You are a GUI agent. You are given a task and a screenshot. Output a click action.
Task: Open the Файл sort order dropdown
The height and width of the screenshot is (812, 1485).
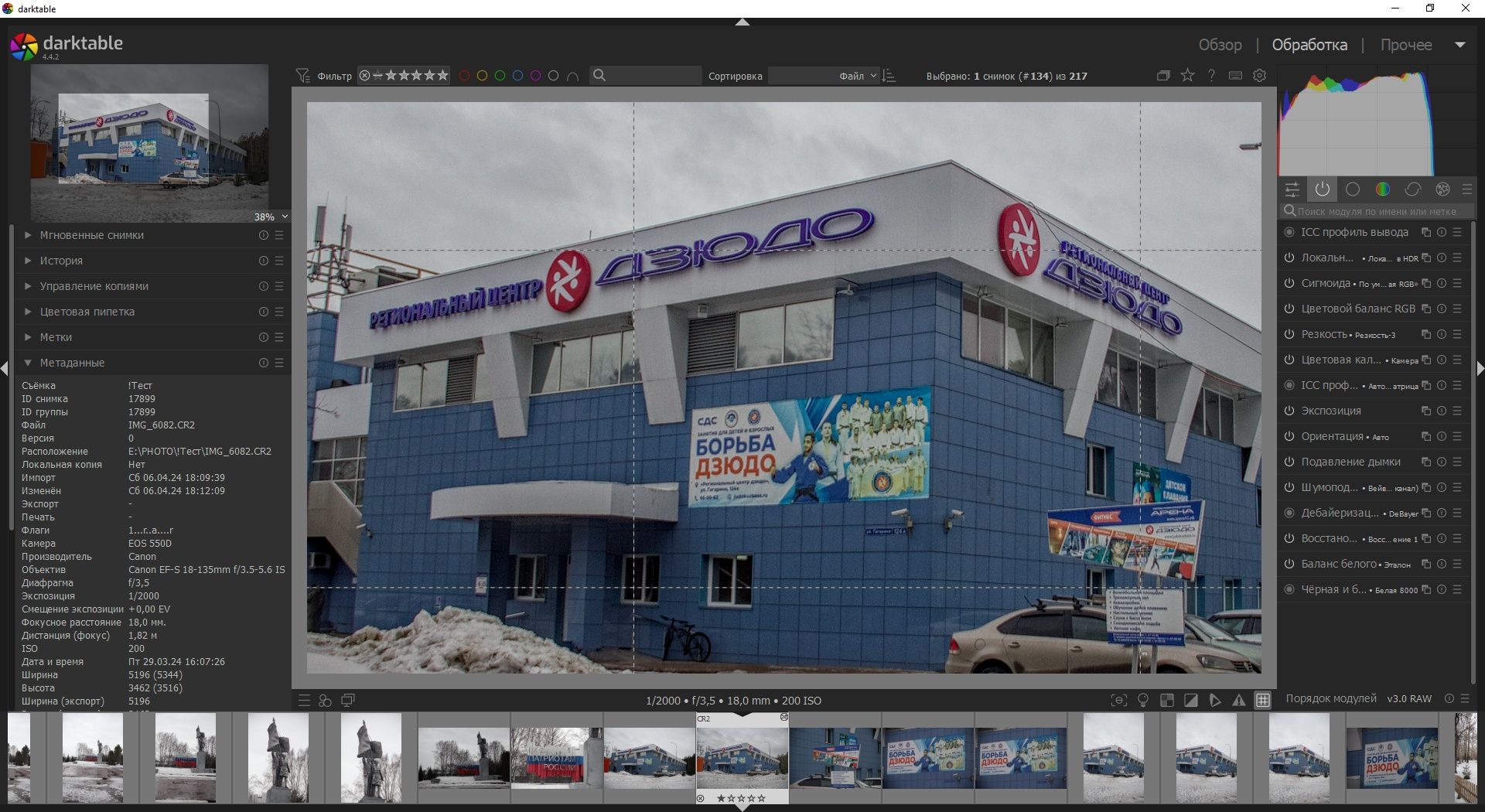824,76
